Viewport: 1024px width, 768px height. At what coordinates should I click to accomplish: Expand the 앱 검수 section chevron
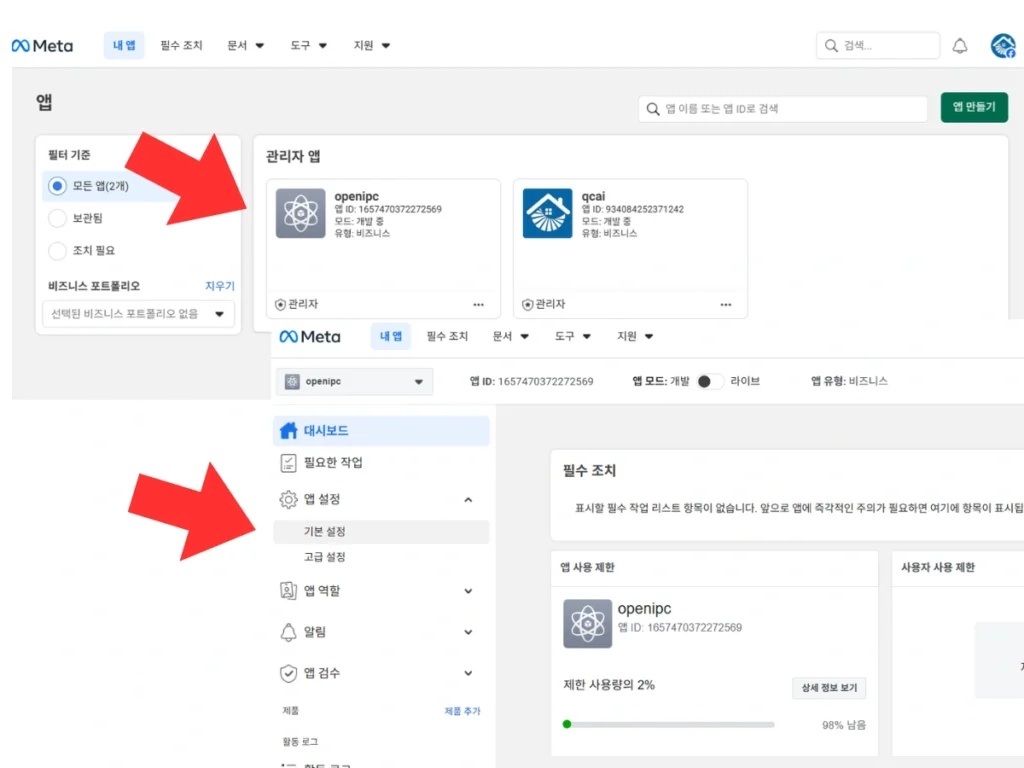(468, 673)
